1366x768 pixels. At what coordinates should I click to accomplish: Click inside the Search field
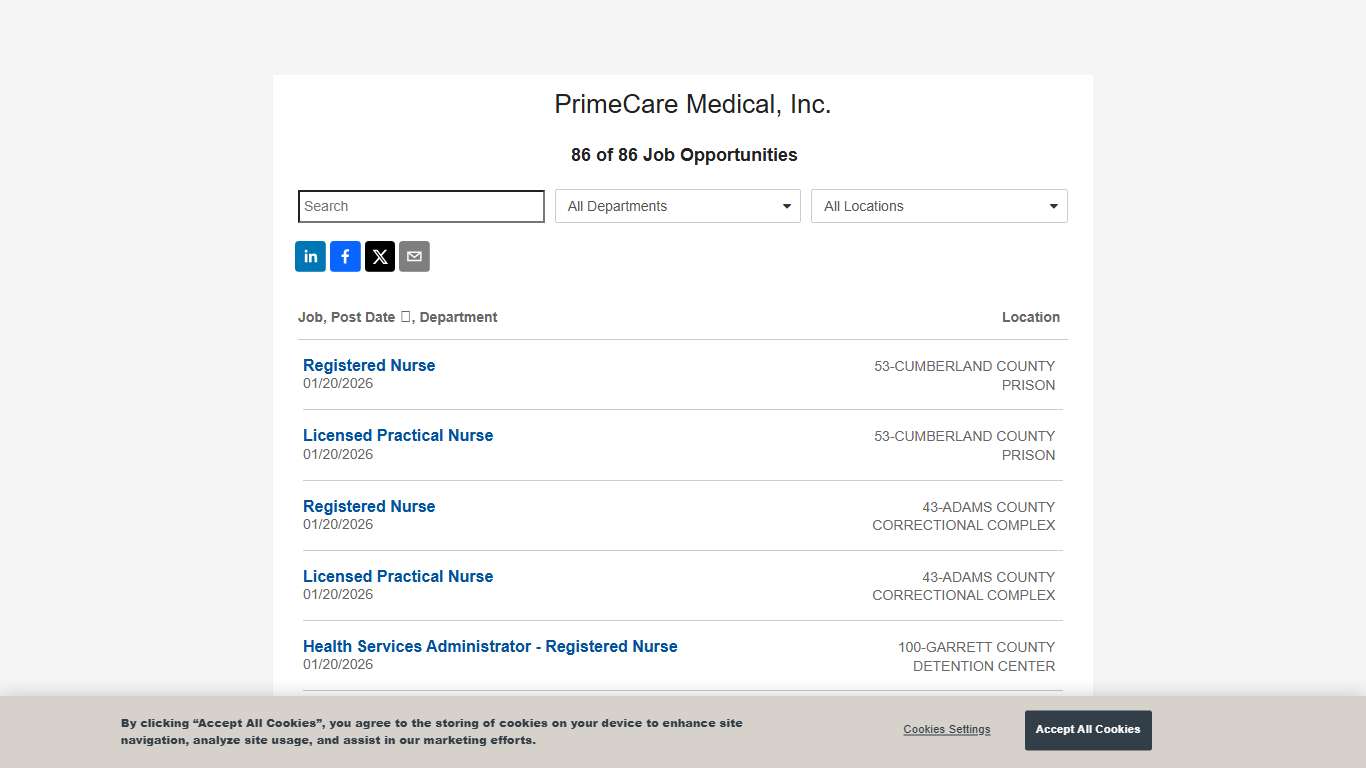[x=420, y=206]
